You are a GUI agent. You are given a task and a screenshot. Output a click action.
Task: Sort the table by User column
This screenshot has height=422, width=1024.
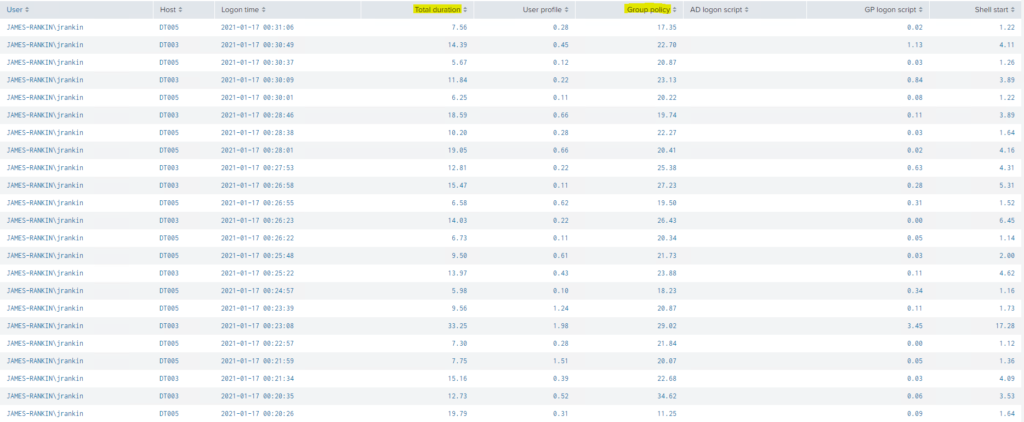click(x=18, y=10)
